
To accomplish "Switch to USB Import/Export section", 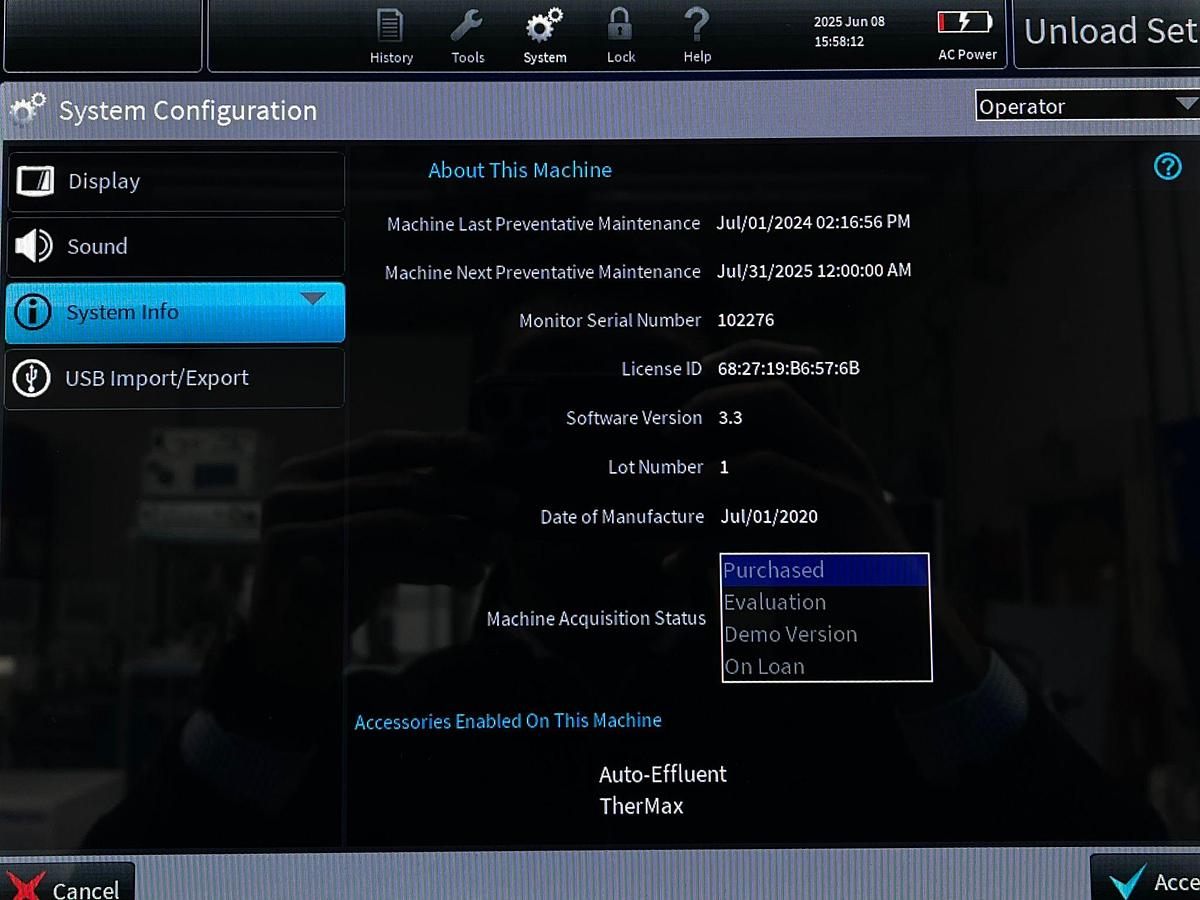I will tap(176, 378).
